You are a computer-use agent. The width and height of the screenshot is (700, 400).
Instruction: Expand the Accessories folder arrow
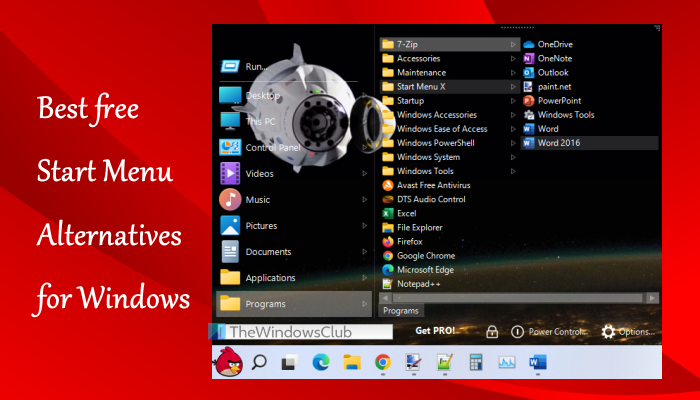tap(513, 58)
